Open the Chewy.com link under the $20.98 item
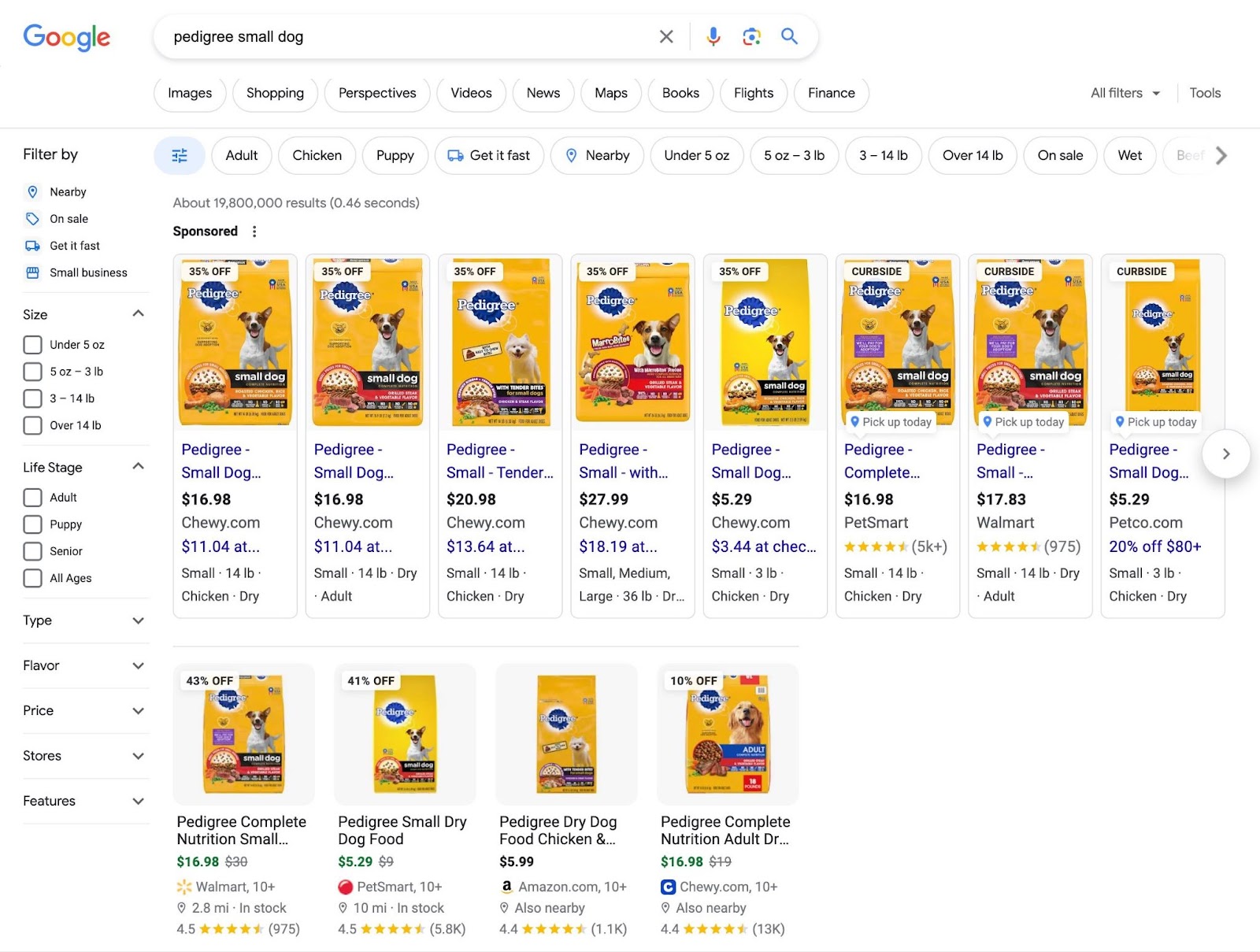Screen dimensions: 1260x952 (x=485, y=522)
